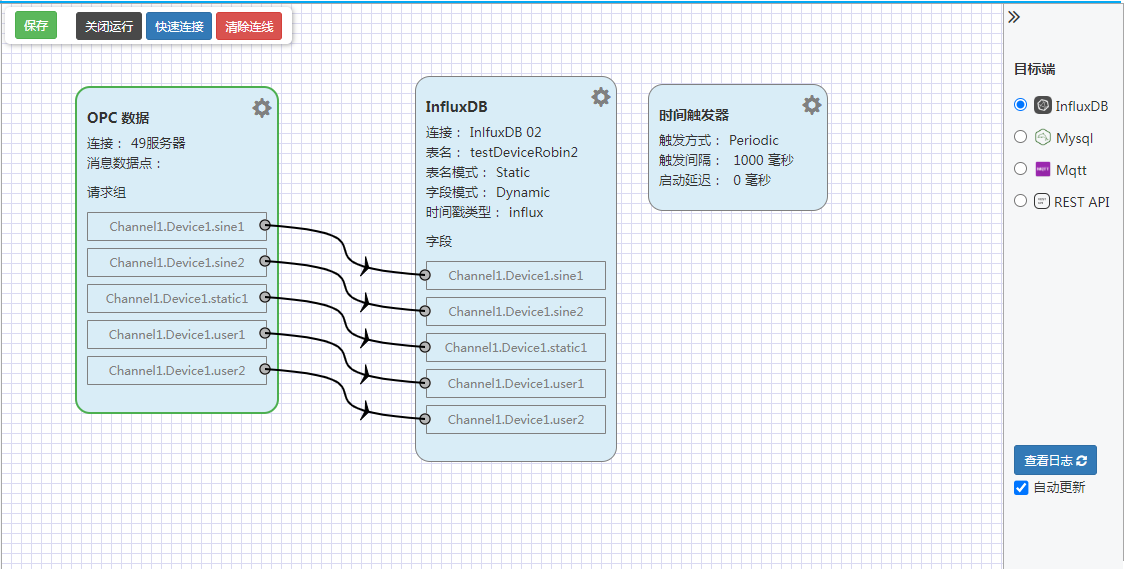
Task: Click the red 清除连线 button
Action: pos(249,26)
